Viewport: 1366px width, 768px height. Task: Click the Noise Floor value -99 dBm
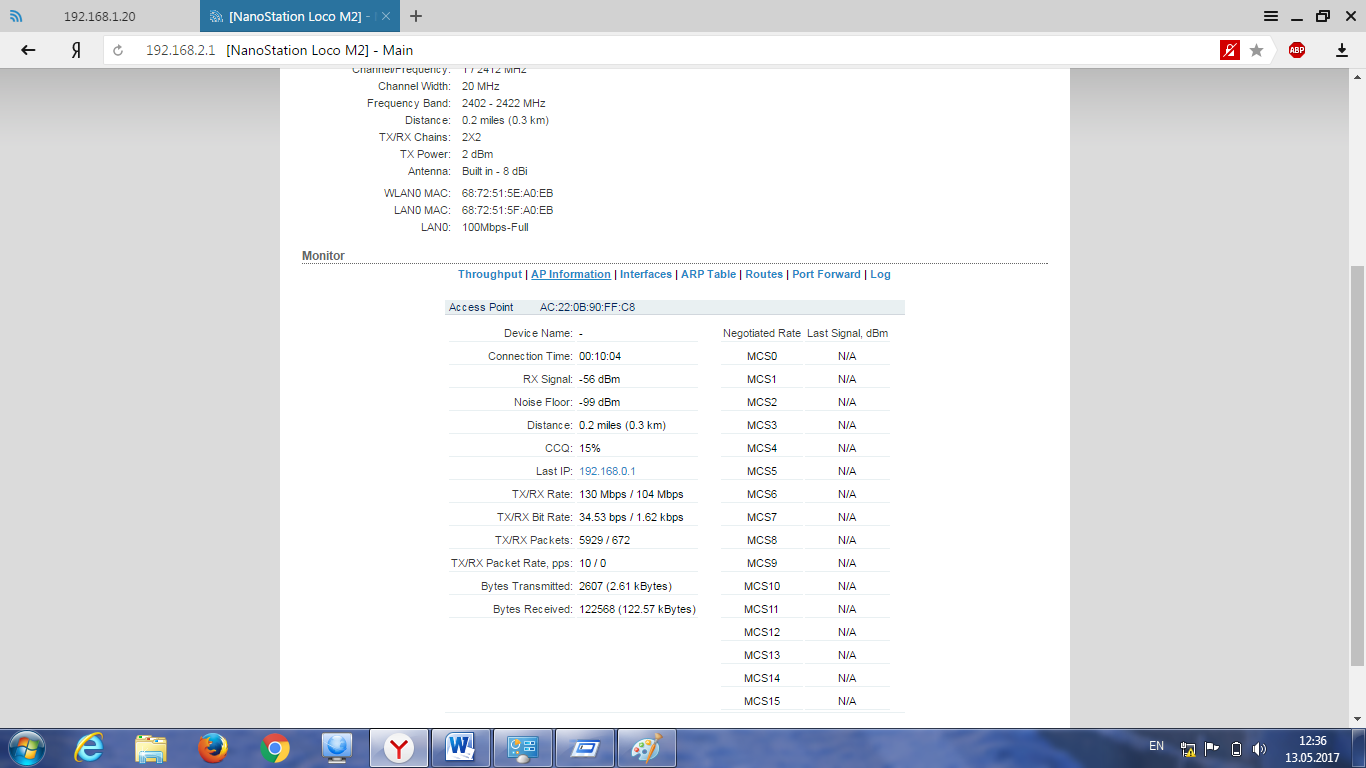(599, 402)
